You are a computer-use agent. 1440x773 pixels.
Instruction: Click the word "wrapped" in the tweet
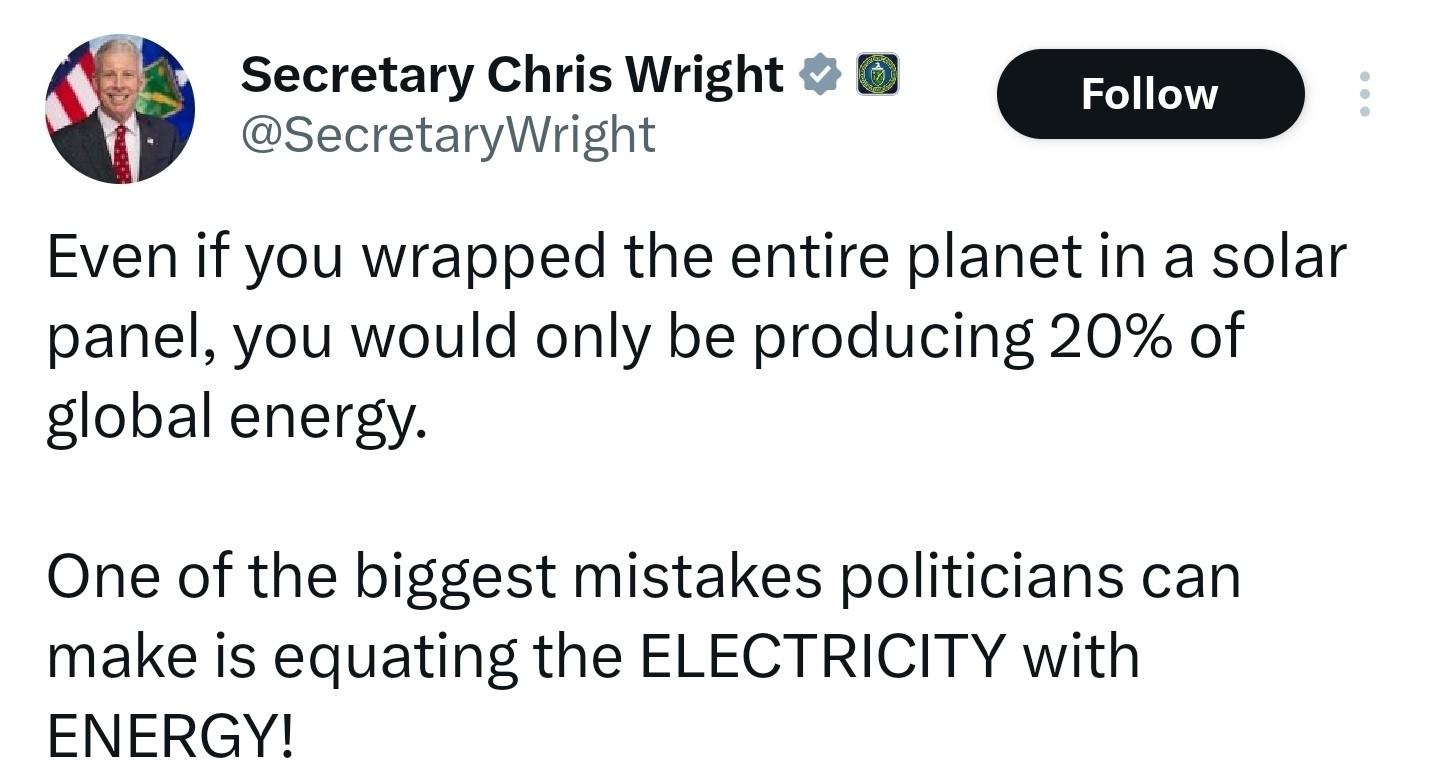click(483, 257)
